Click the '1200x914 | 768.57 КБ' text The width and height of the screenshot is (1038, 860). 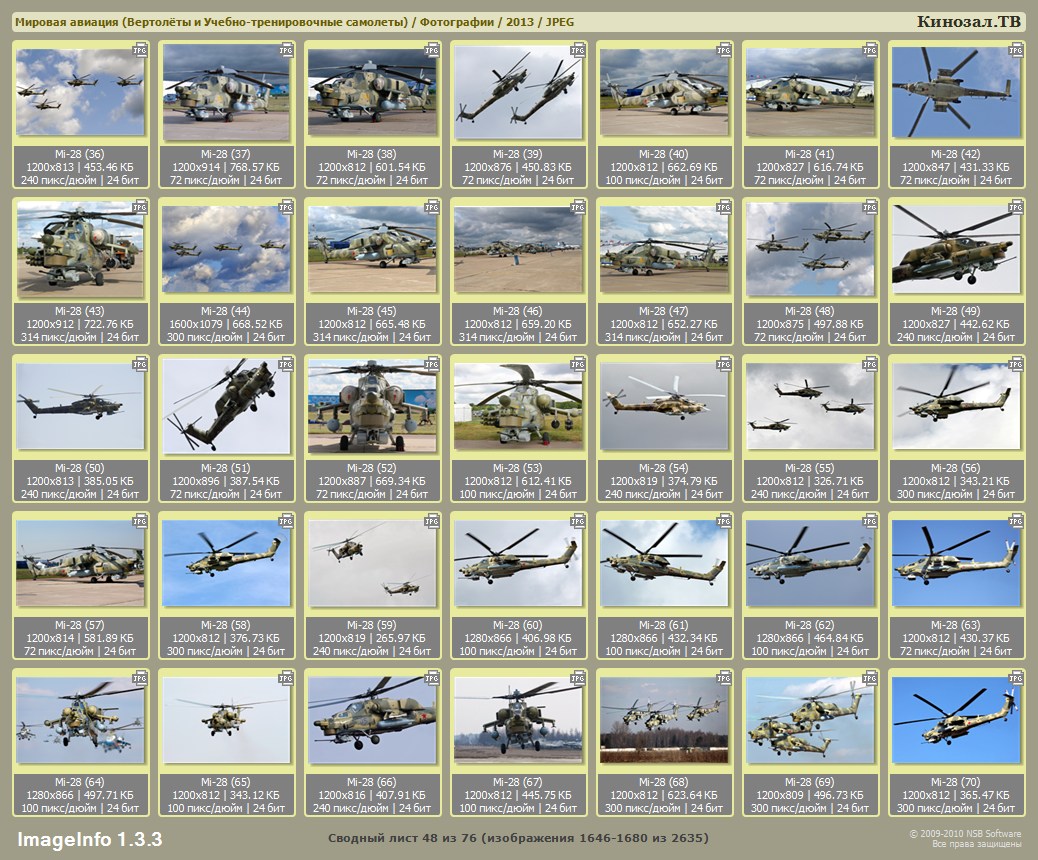226,167
